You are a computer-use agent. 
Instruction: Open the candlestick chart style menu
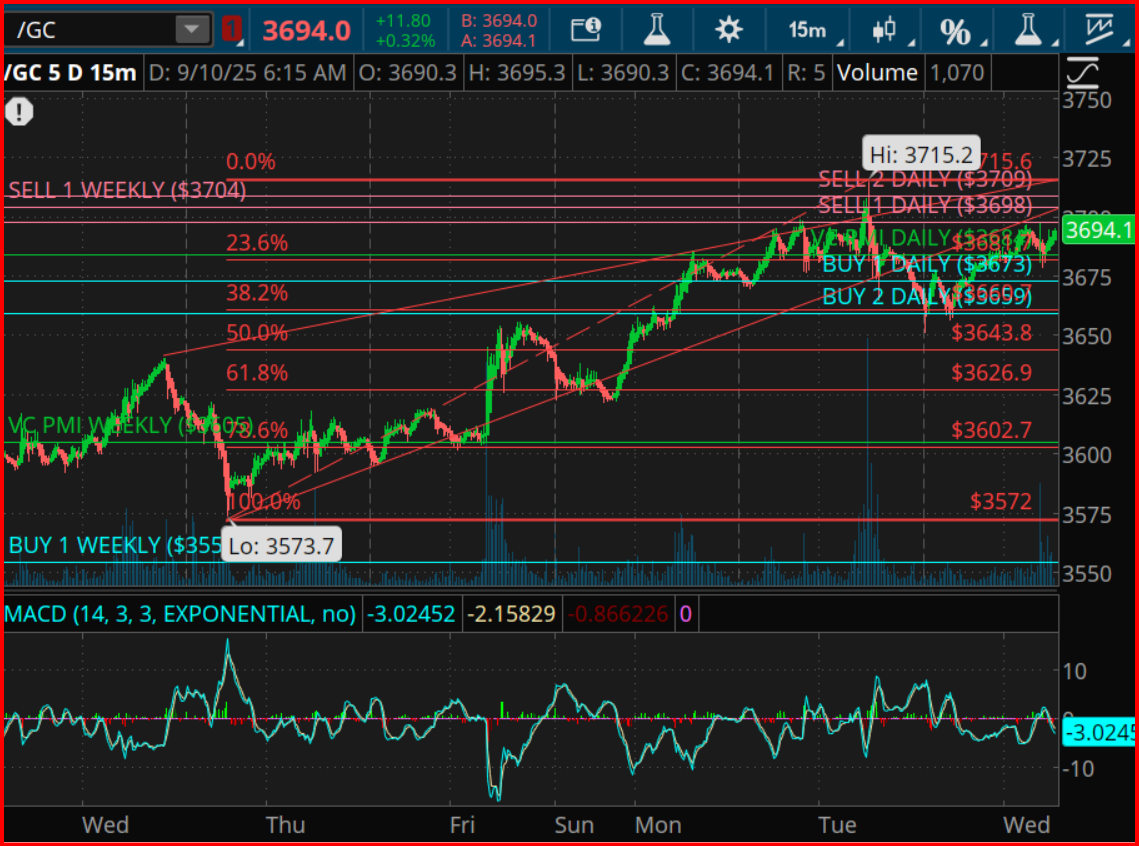[x=884, y=30]
